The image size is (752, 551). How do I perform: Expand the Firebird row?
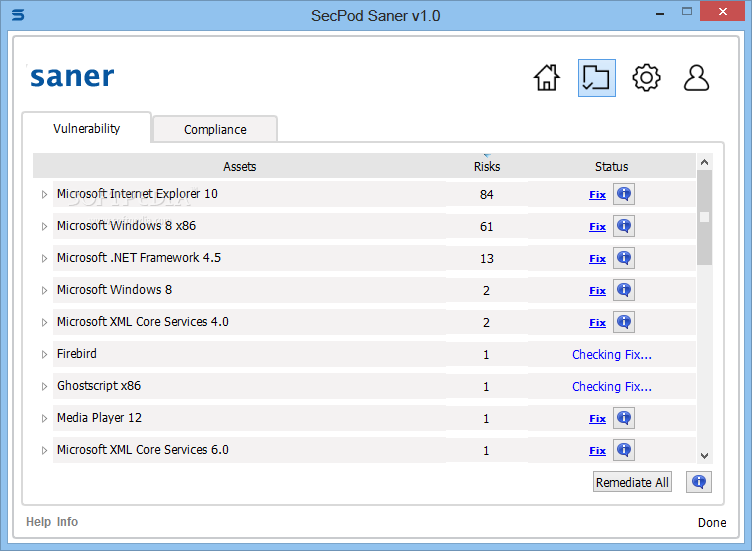[44, 354]
